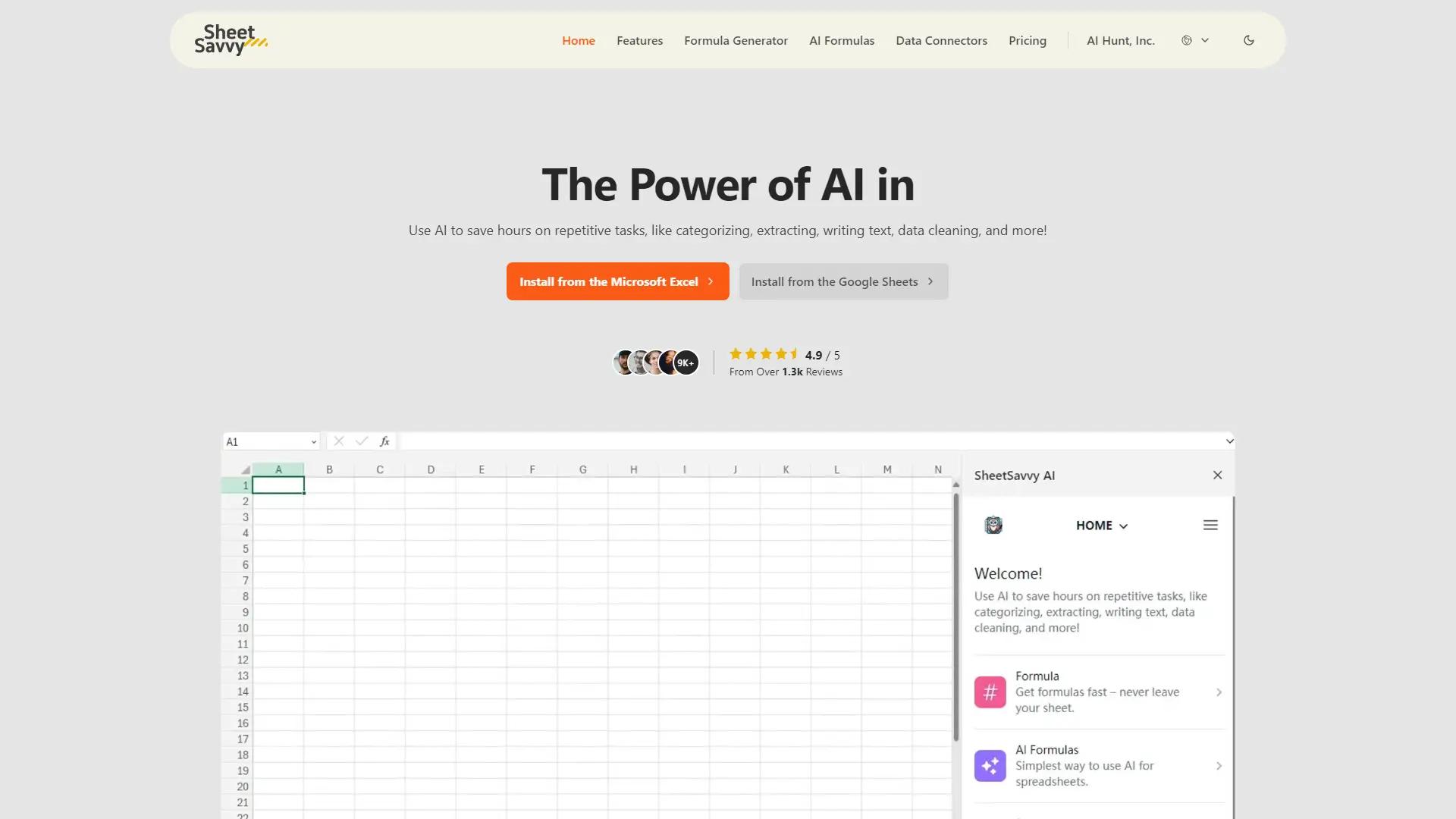Click the Sheet Savvy site logo
1456x819 pixels.
230,40
